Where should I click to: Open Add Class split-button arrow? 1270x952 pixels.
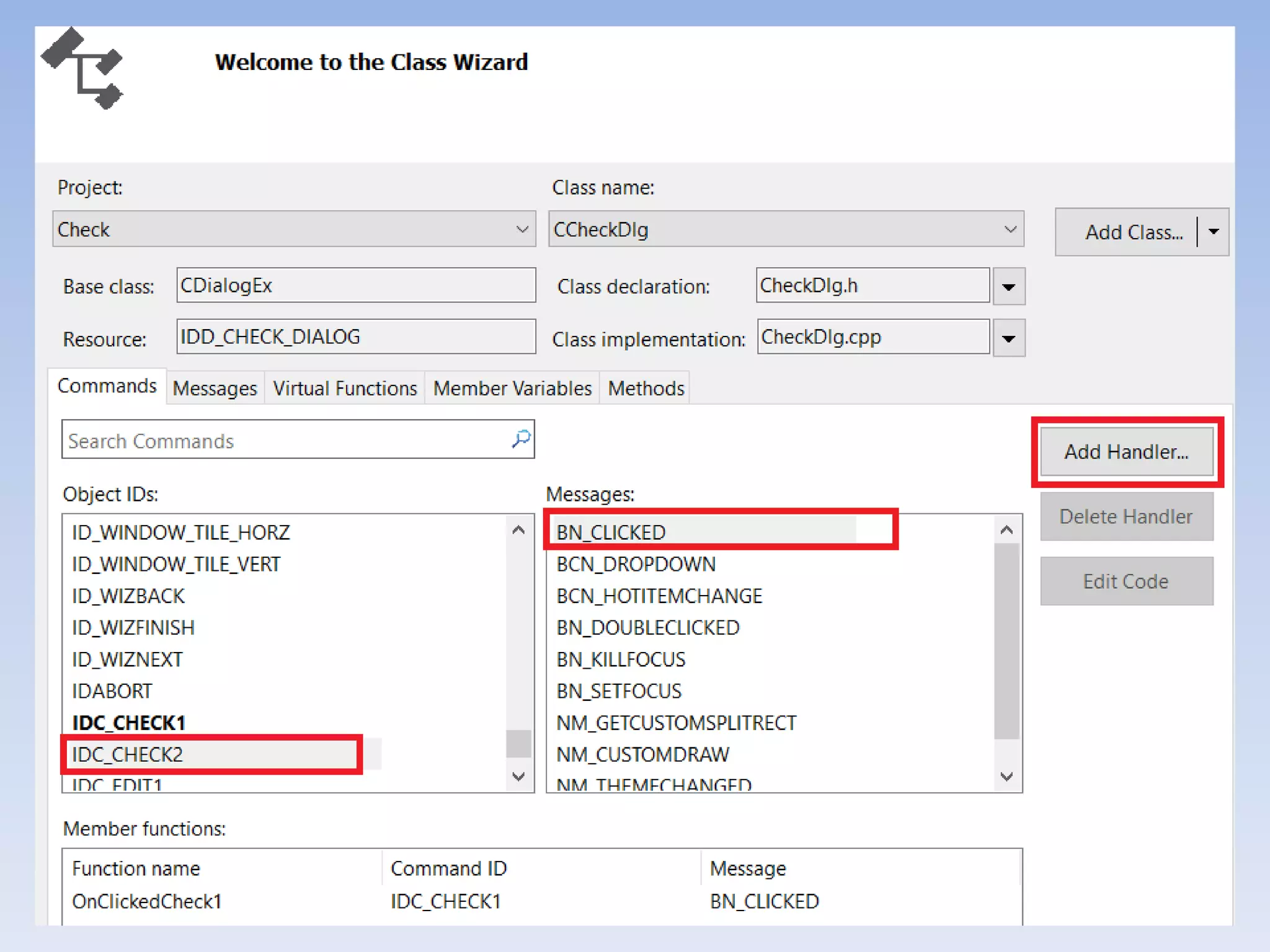(x=1214, y=232)
